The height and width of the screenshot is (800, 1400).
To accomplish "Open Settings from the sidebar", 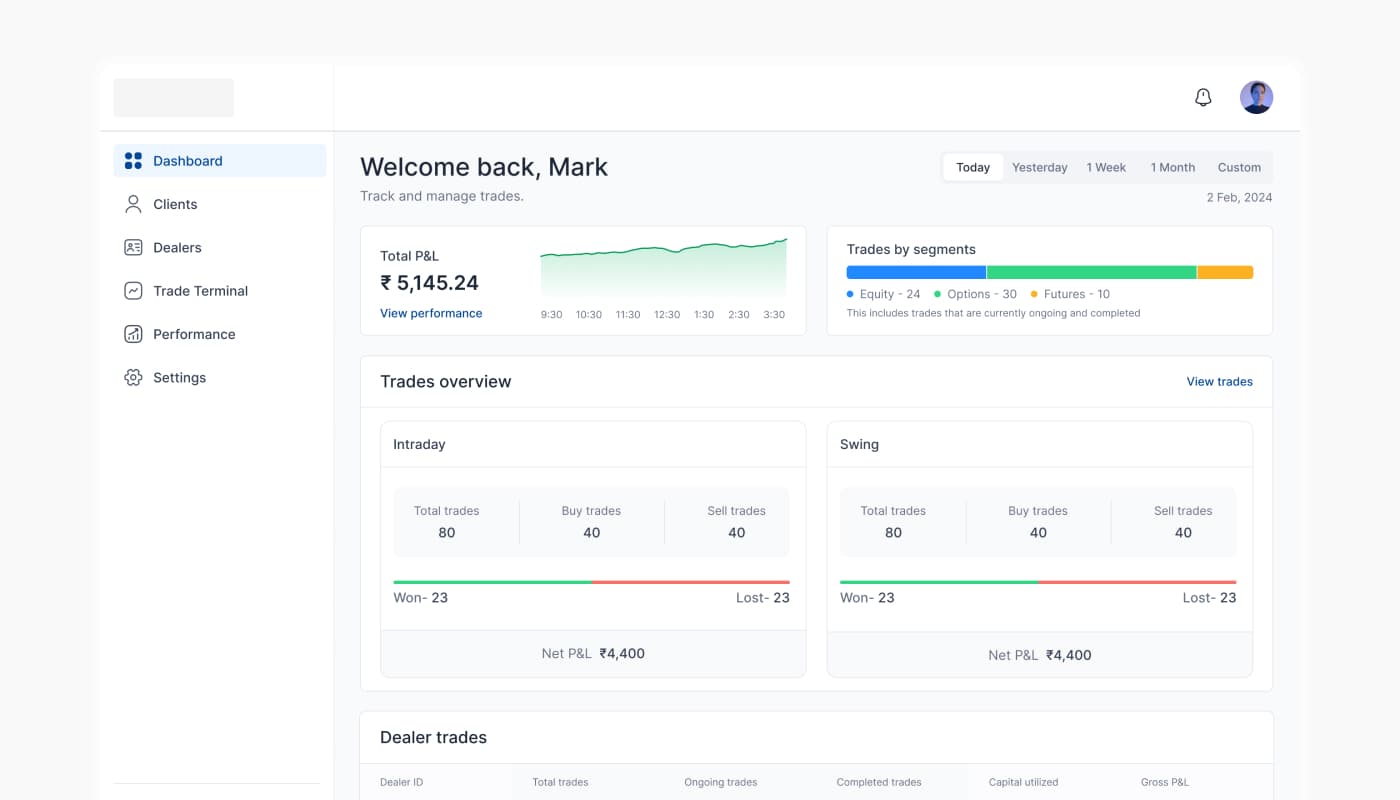I will click(220, 378).
